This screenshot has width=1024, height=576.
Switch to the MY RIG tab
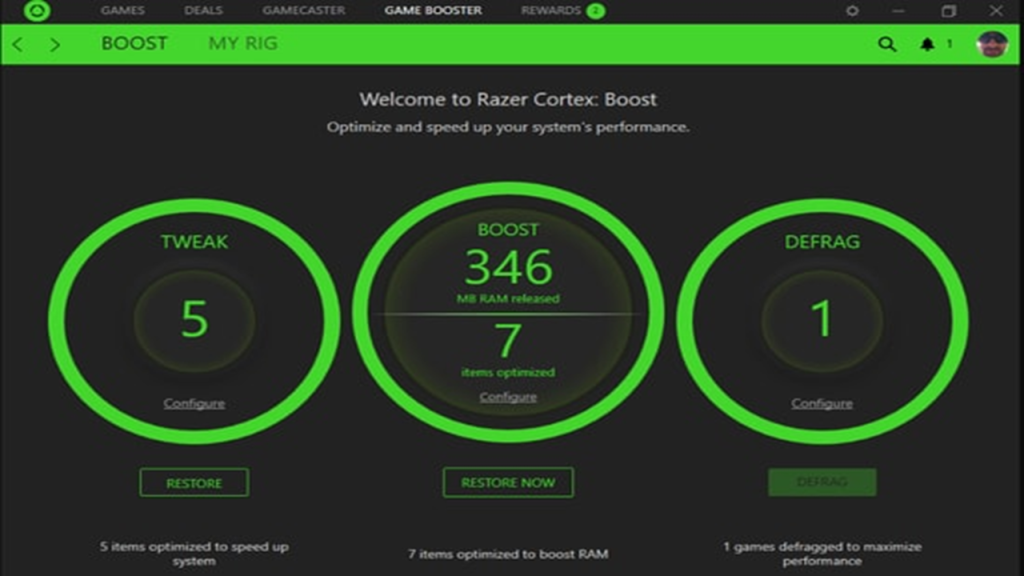[243, 43]
